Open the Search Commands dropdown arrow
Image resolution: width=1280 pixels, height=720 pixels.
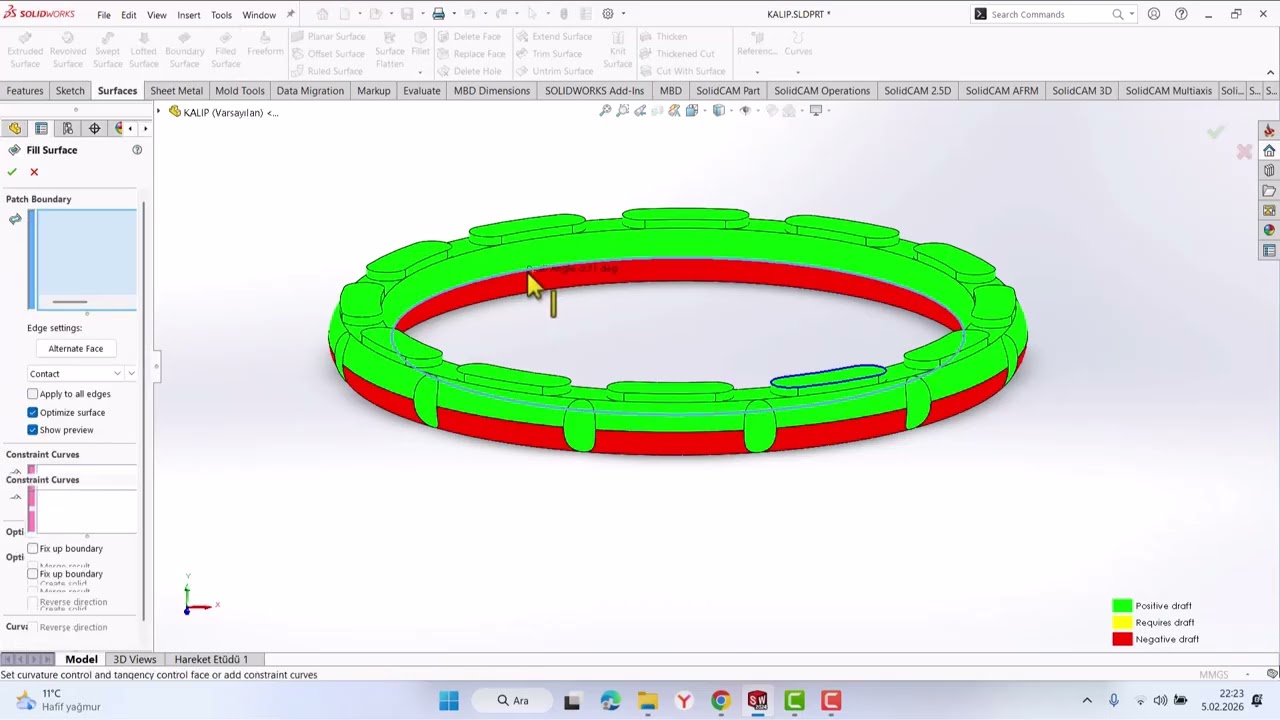(1131, 14)
